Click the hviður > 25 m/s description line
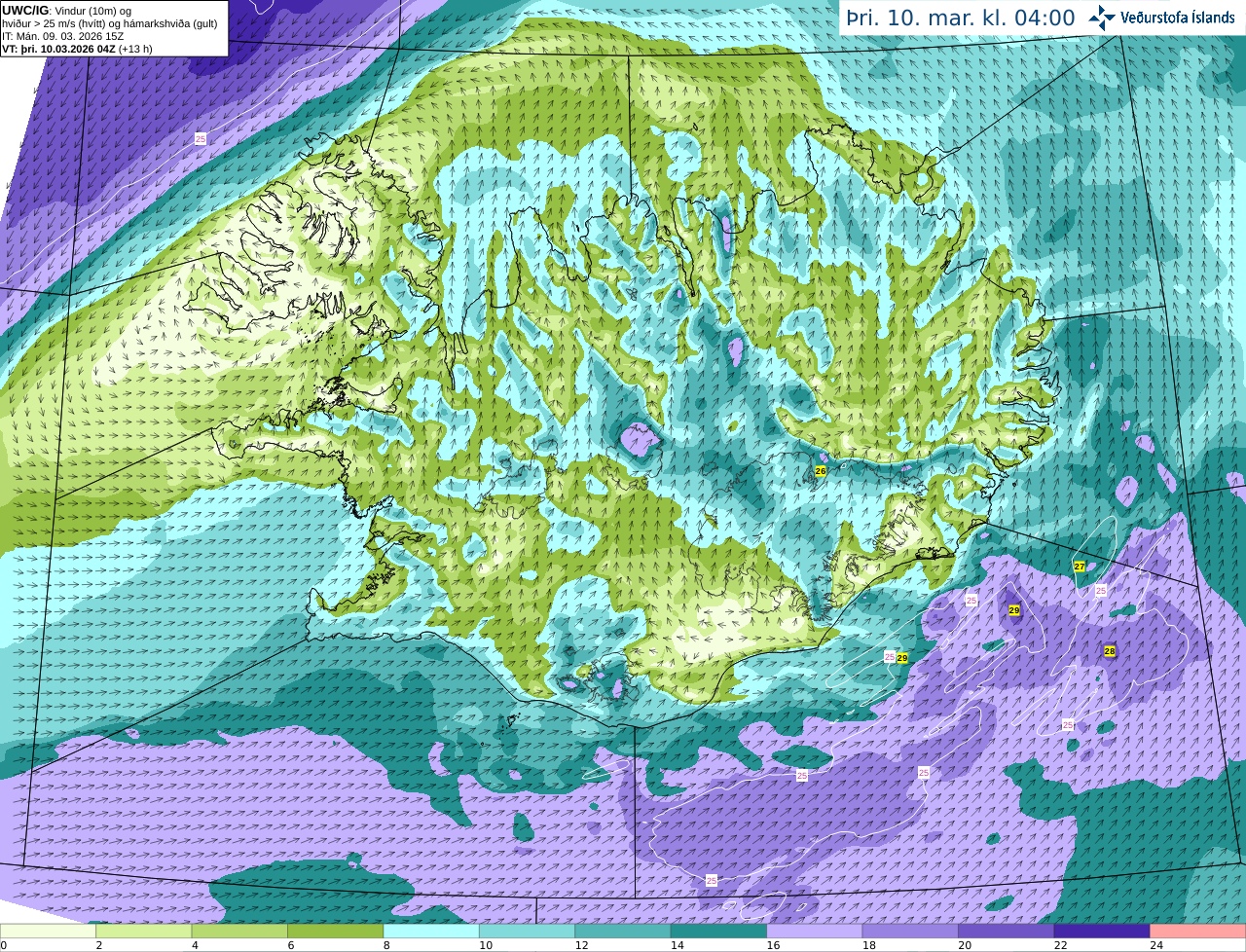Viewport: 1246px width, 952px height. [x=110, y=23]
